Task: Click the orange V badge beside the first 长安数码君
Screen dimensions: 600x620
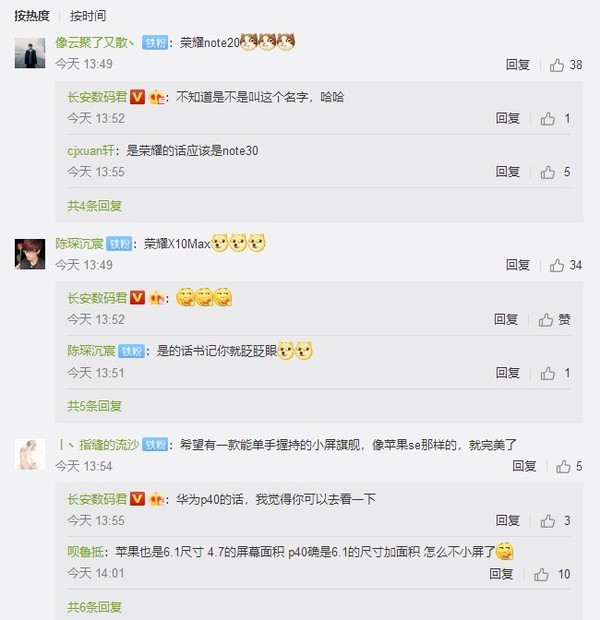Action: pos(137,97)
